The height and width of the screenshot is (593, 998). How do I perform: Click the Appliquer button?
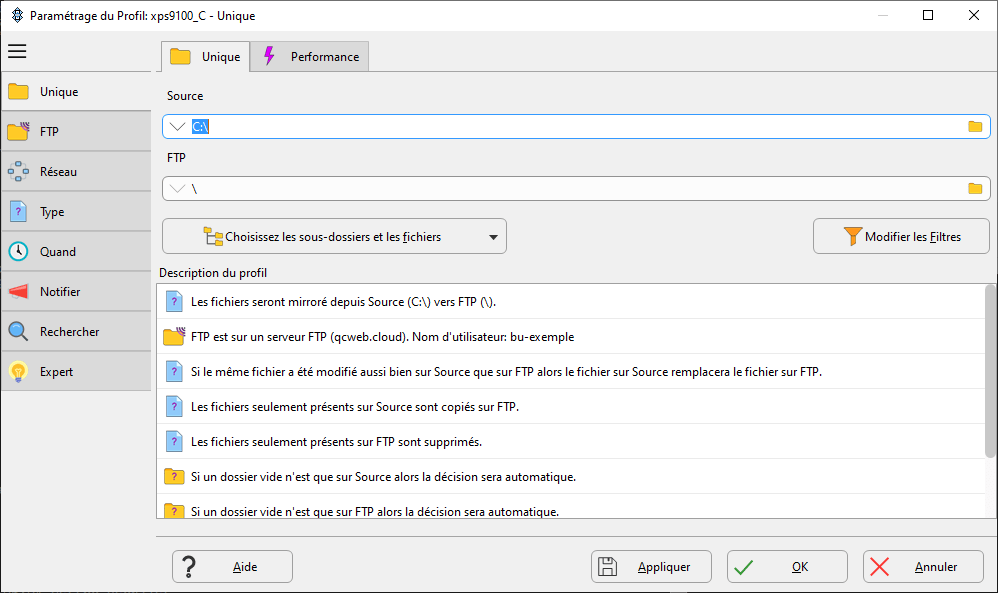(x=651, y=567)
